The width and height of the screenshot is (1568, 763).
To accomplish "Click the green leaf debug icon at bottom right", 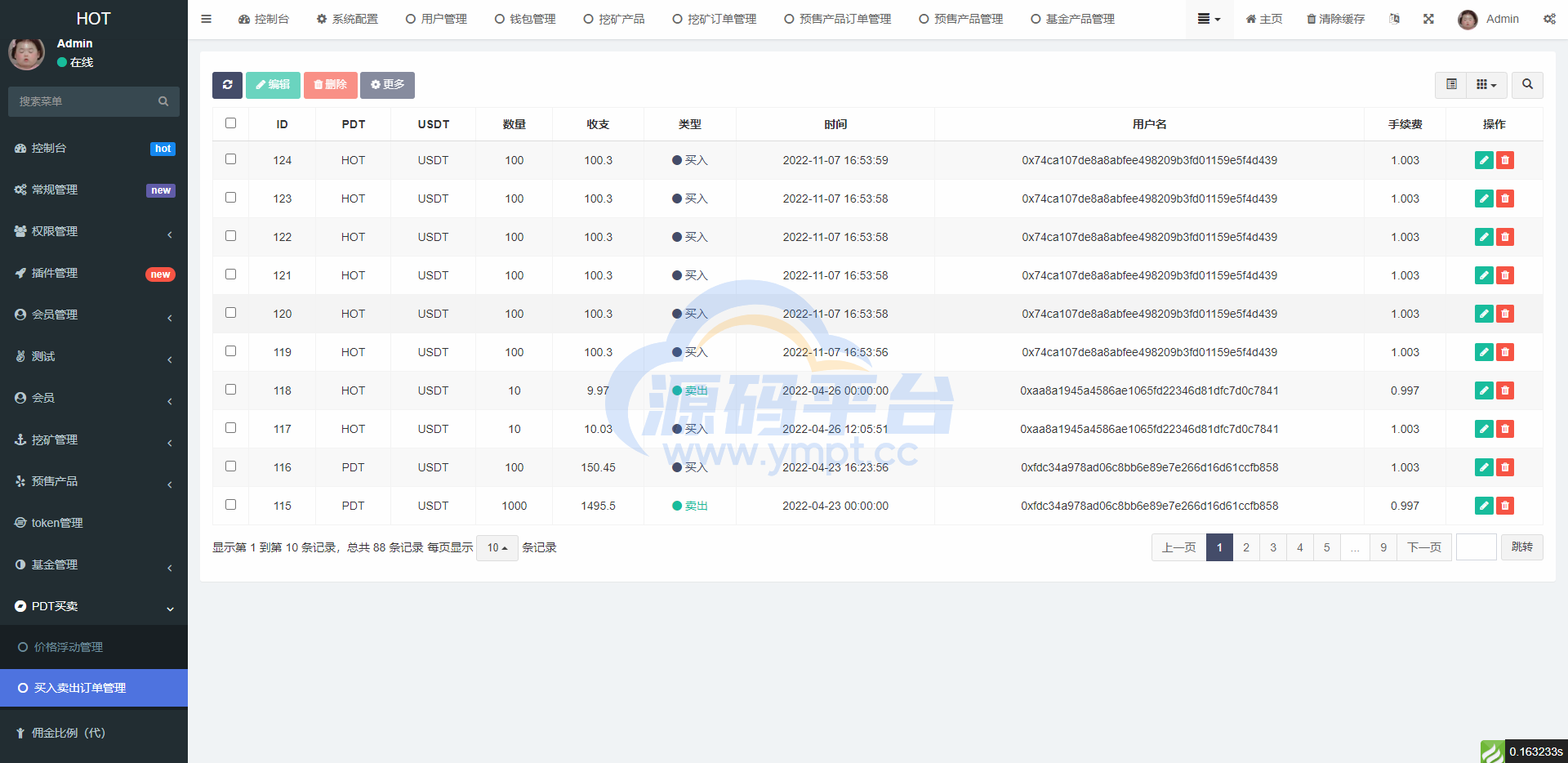I will pyautogui.click(x=1492, y=752).
